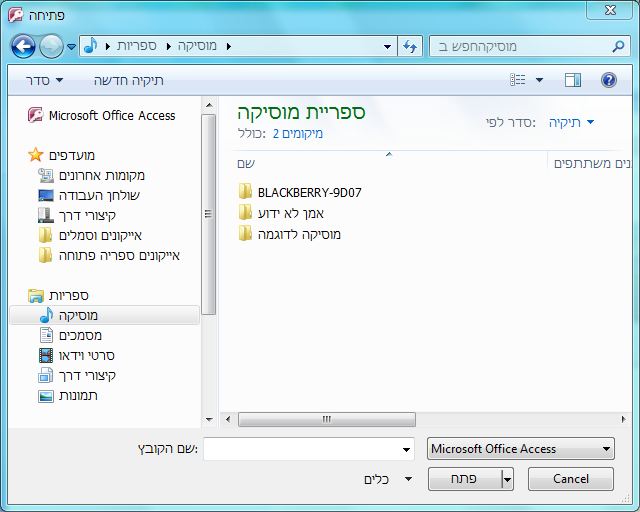Click the desktop monitor icon in favorites
640x512 pixels.
click(x=46, y=195)
